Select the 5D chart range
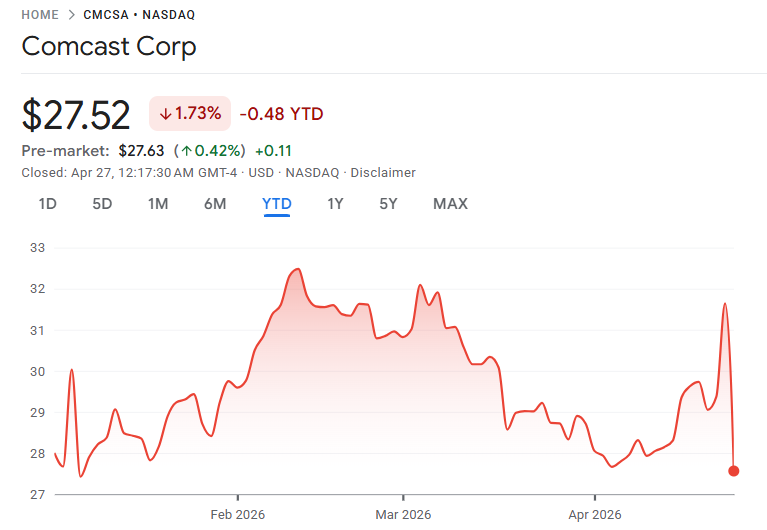Screen dimensions: 767x530 [x=102, y=204]
